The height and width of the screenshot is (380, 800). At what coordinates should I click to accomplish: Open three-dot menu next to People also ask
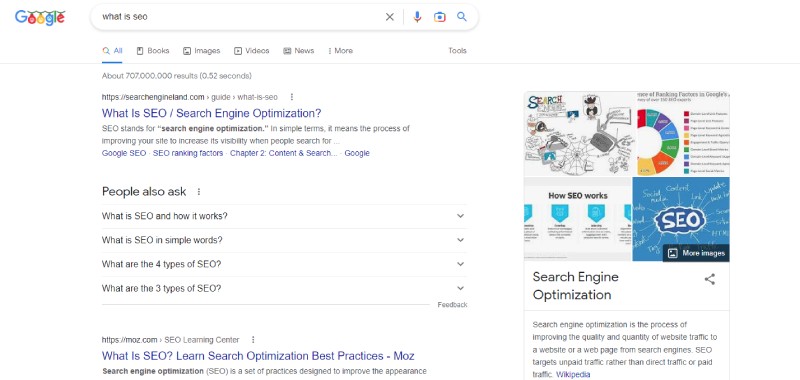click(199, 192)
